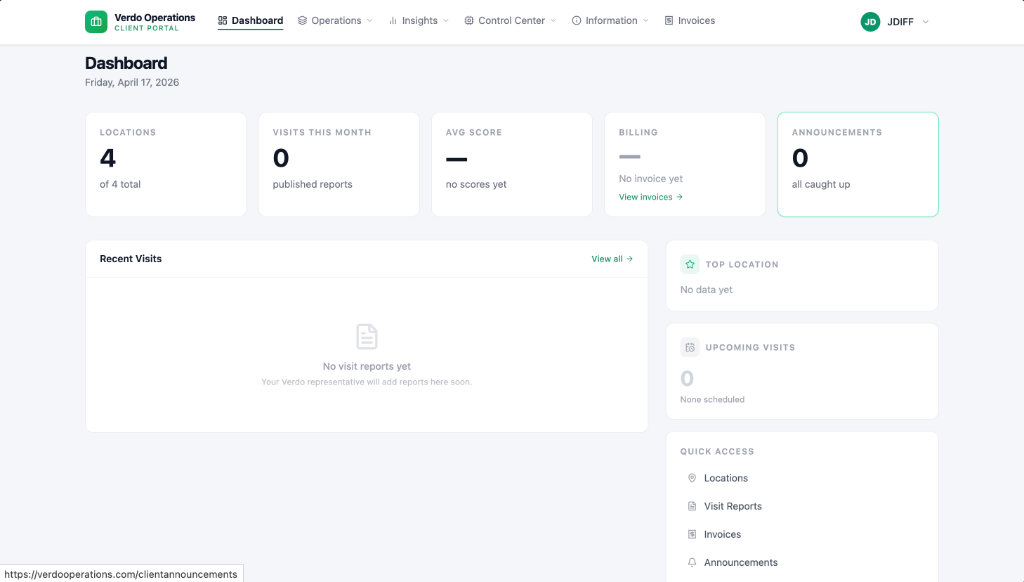Click the Upcoming Visits calendar icon
Screen dimensions: 1024x582
coord(690,348)
